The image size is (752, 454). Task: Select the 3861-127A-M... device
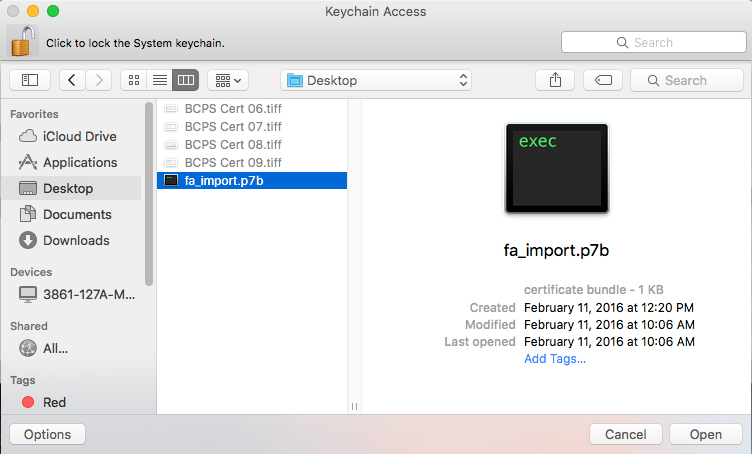click(71, 294)
